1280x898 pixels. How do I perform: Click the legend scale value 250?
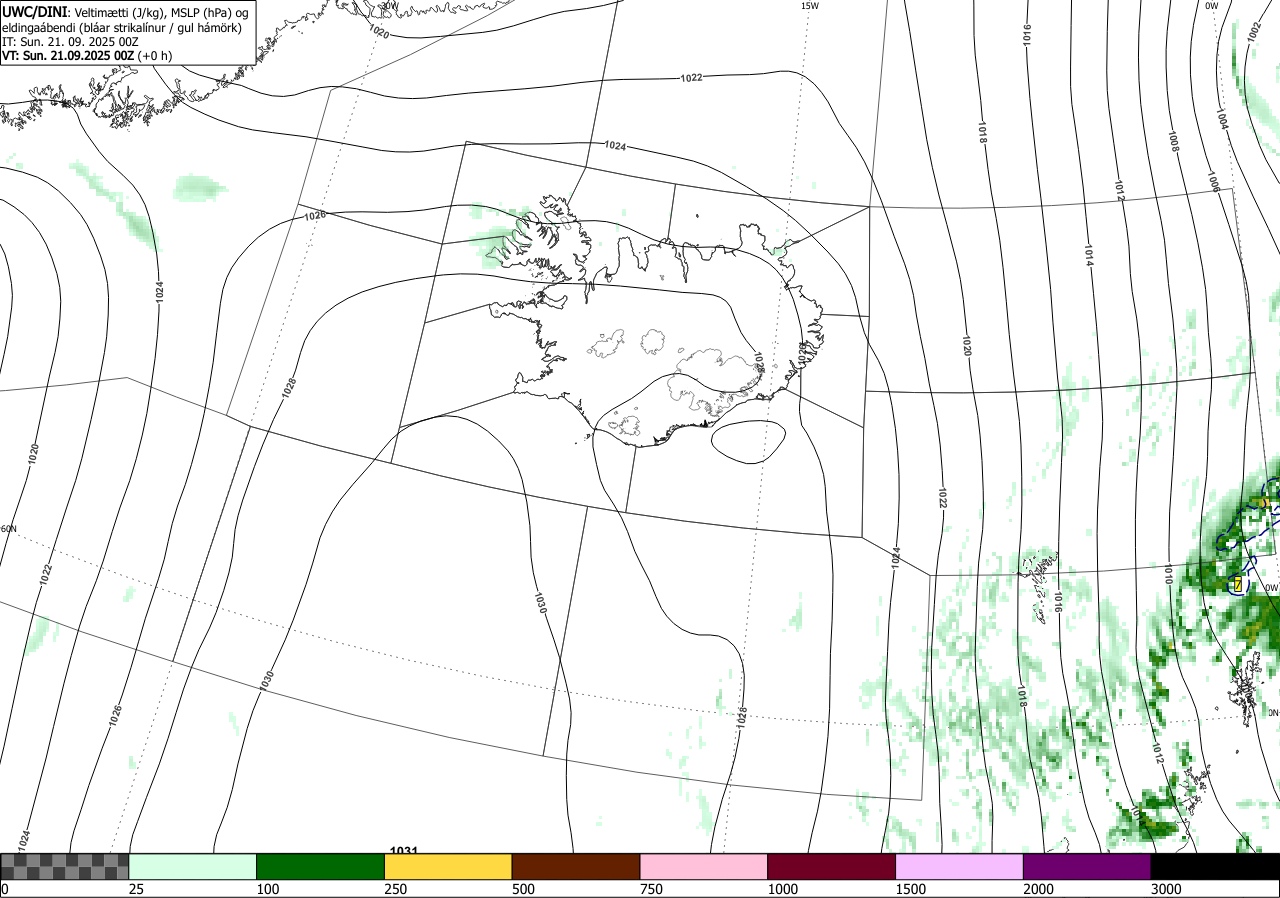point(395,889)
